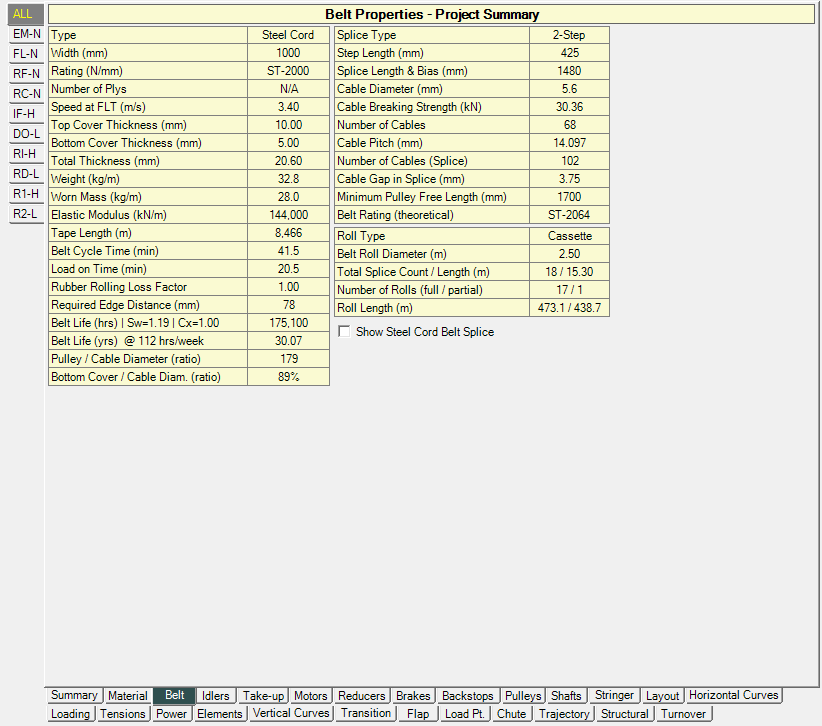Switch to the EM-N side tab

pos(26,34)
